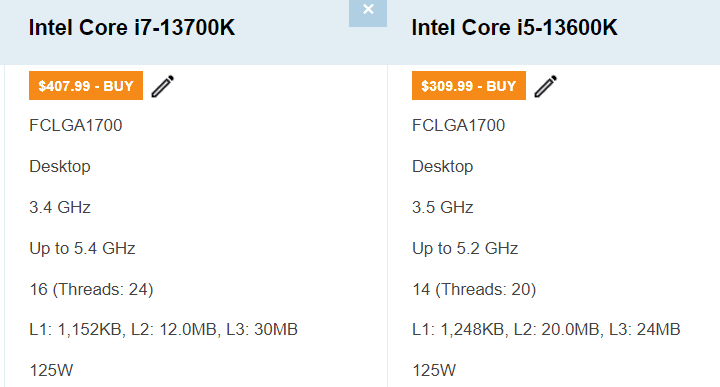
Task: Click the i7-13700K Desktop class text
Action: click(60, 167)
